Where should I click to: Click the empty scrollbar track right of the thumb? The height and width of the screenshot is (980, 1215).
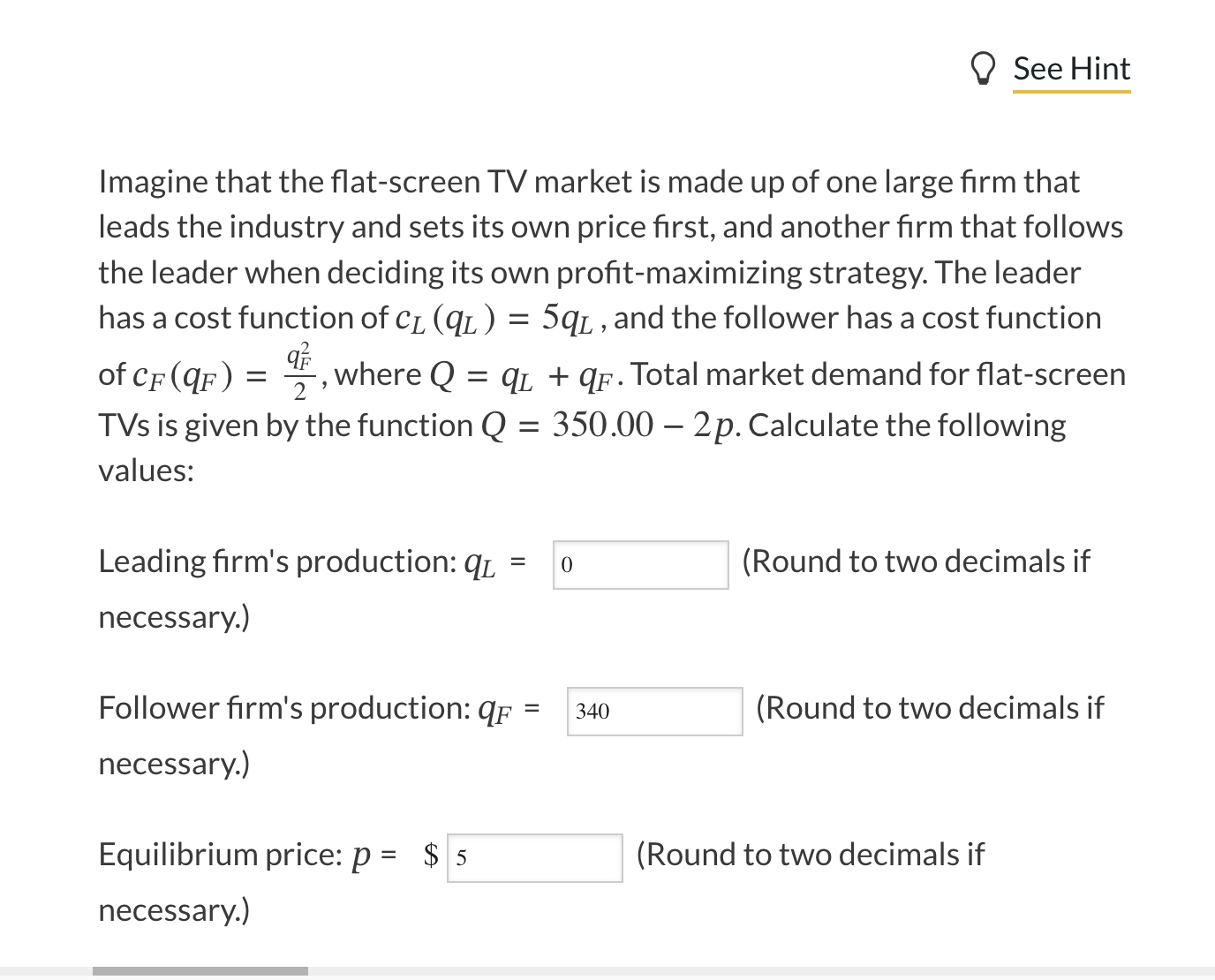pos(761,971)
